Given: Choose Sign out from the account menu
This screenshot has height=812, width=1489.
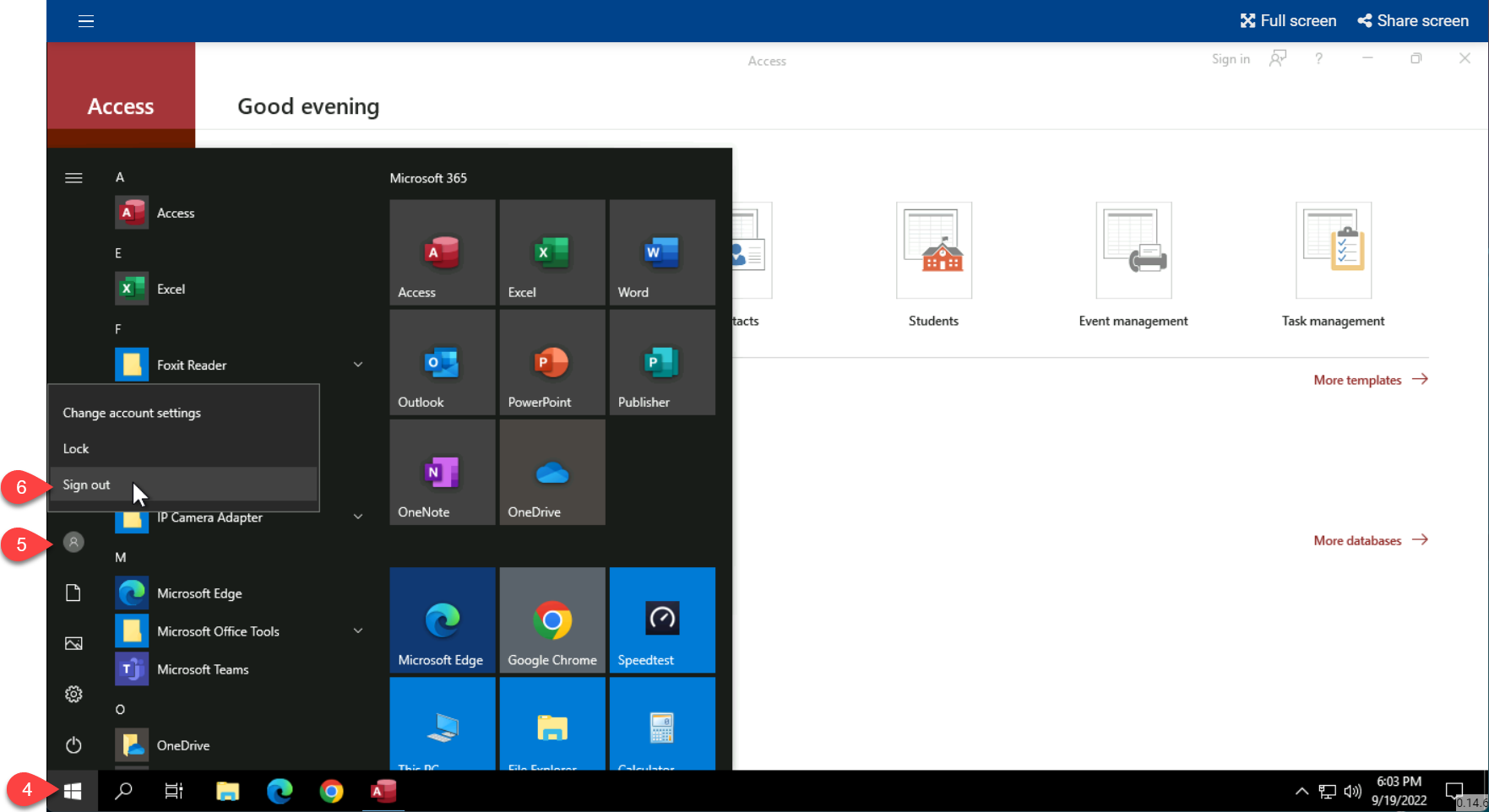Looking at the screenshot, I should tap(183, 484).
